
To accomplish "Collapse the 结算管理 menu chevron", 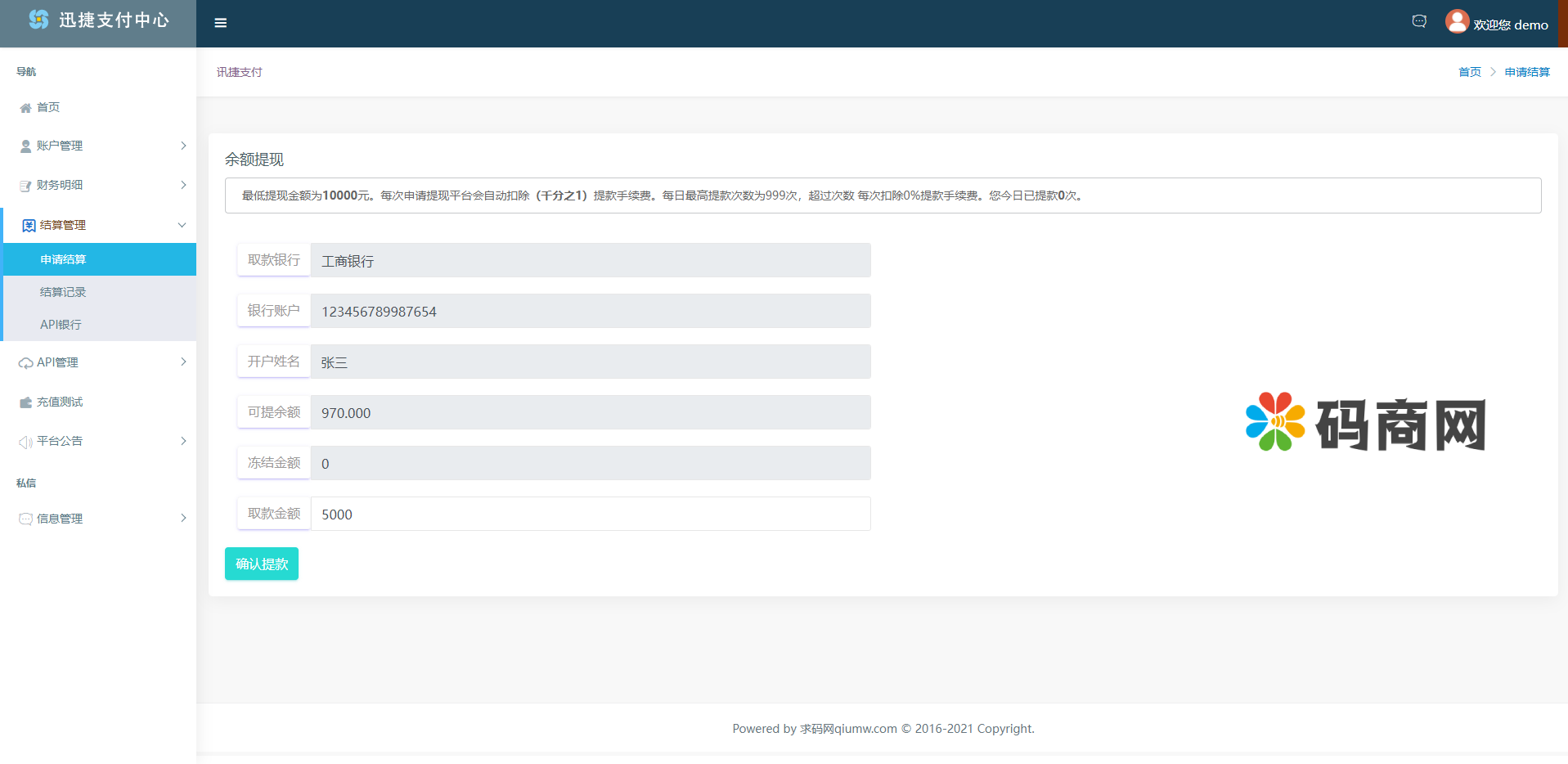I will pyautogui.click(x=182, y=225).
